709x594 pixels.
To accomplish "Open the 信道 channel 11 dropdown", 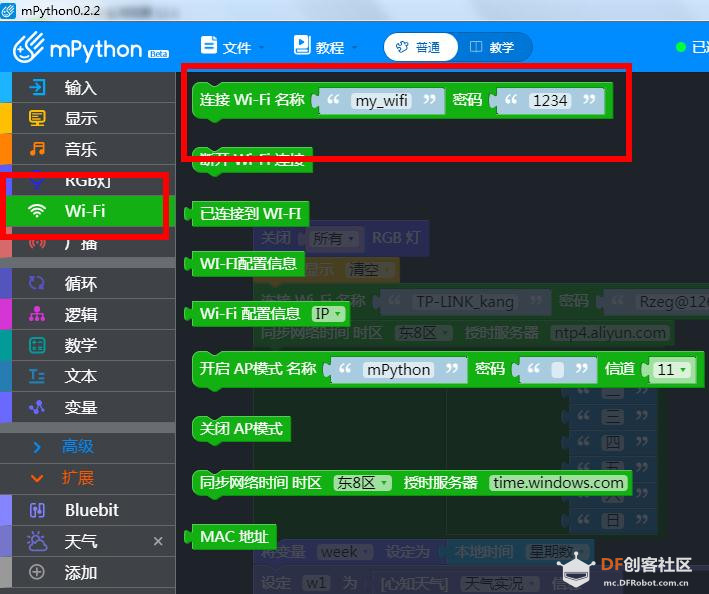I will point(672,369).
